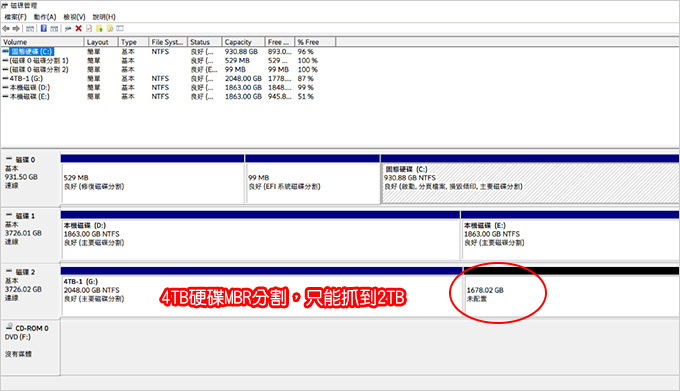The image size is (680, 391).
Task: Sort by the Free column header
Action: (x=280, y=42)
